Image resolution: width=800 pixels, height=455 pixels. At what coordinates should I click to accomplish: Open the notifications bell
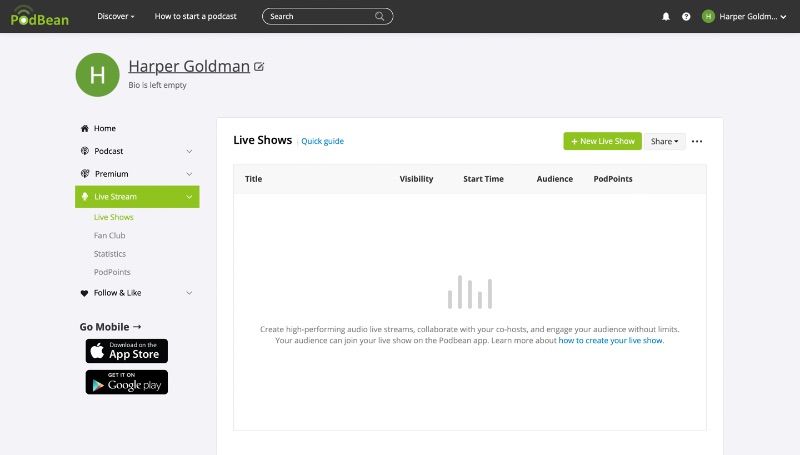pos(666,16)
